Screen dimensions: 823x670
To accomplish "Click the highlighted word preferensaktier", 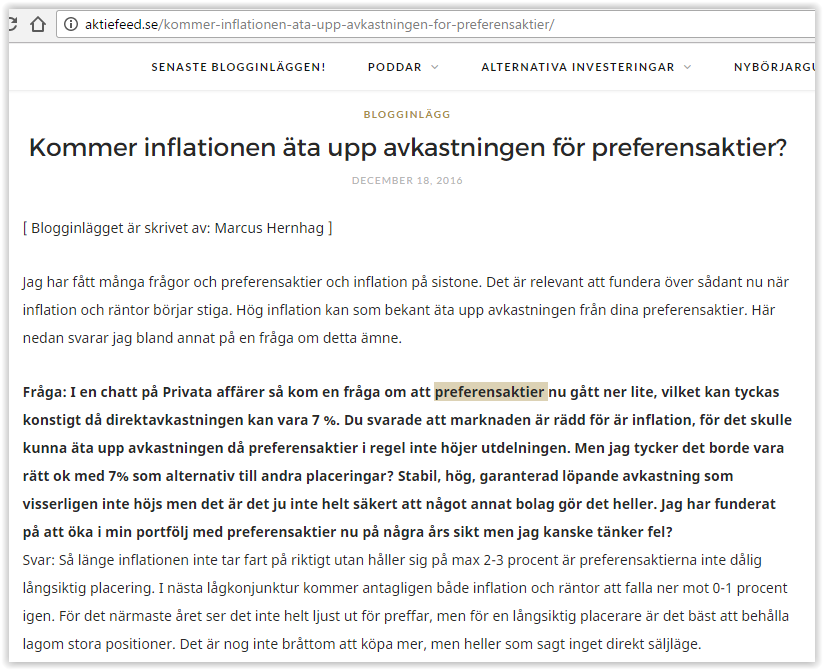I will (490, 391).
